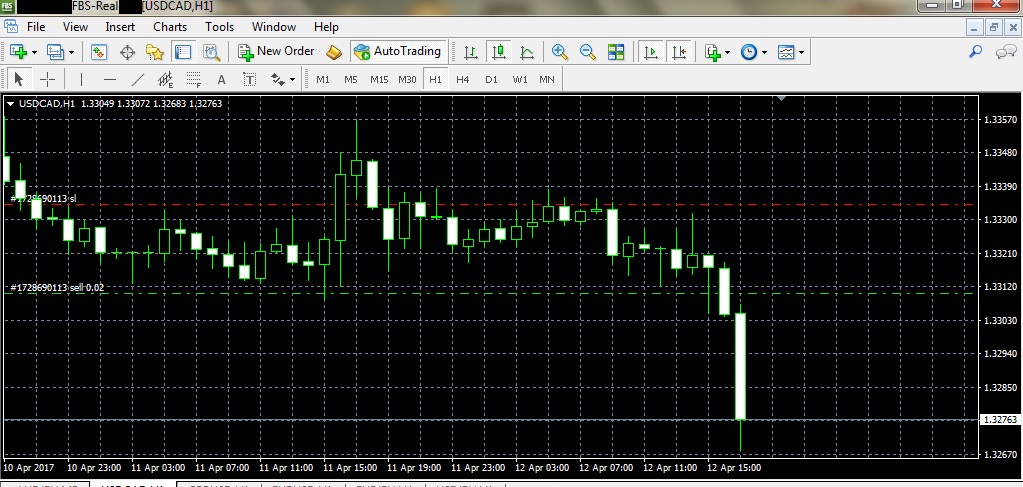Screen dimensions: 1023x487
Task: Open the Strategy Tester magnifier icon
Action: pos(211,52)
